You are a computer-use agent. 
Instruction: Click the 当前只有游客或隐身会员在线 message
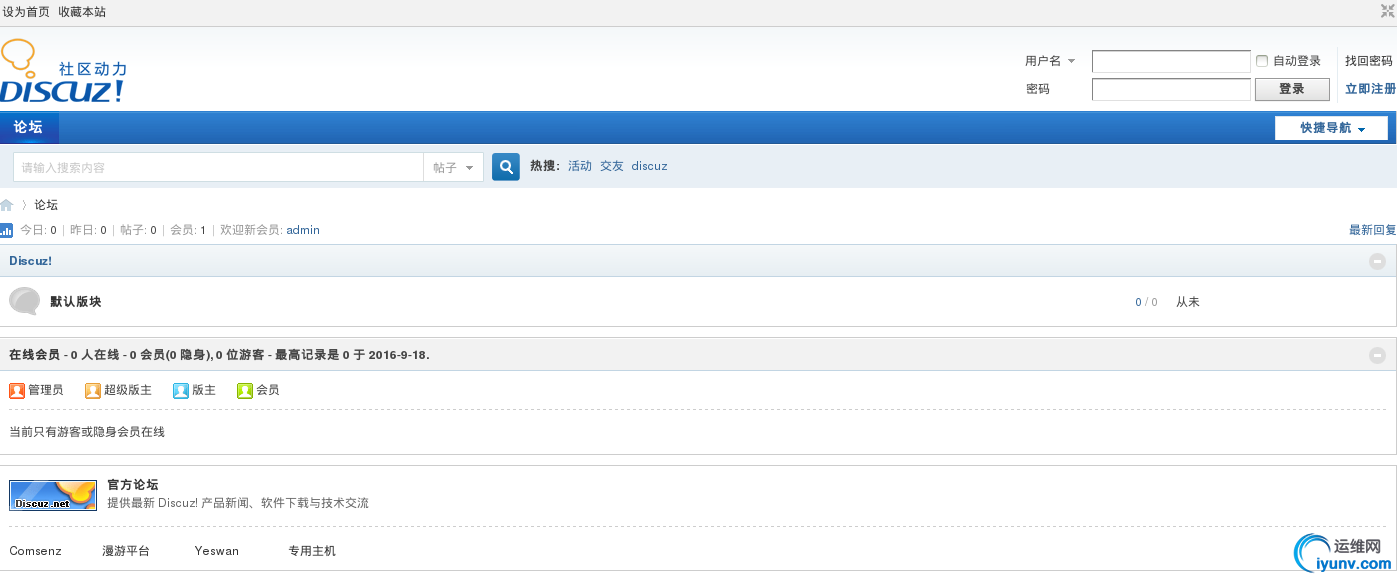pyautogui.click(x=87, y=432)
